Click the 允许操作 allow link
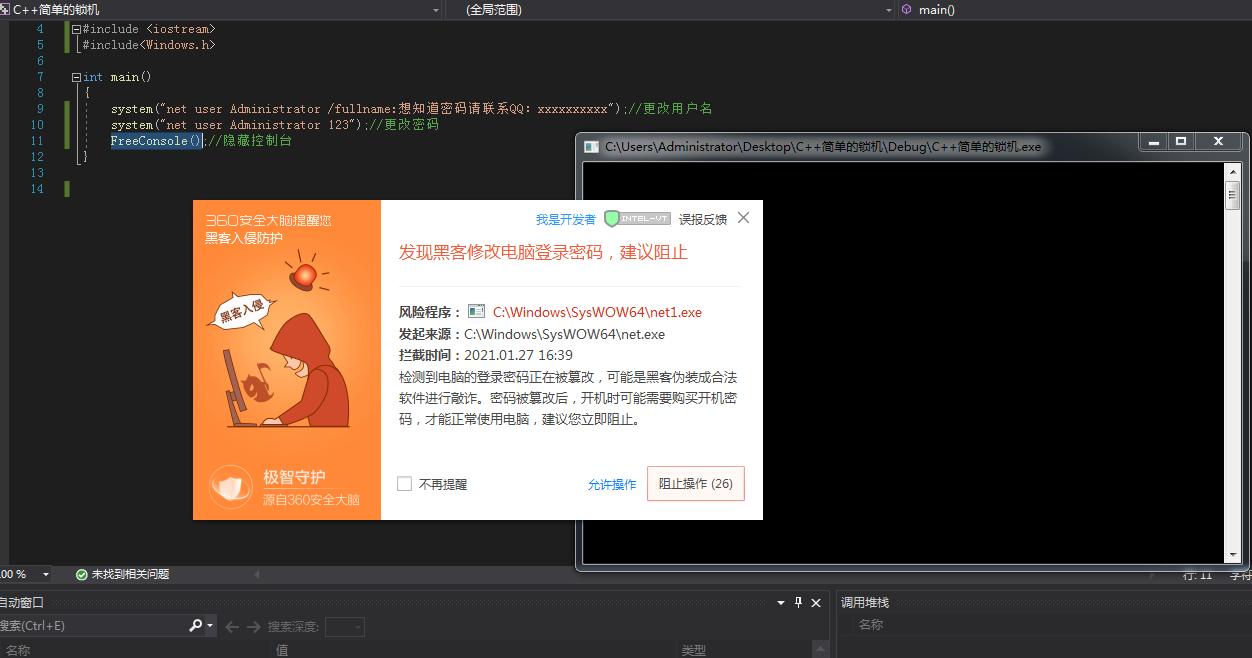The image size is (1252, 658). tap(612, 484)
